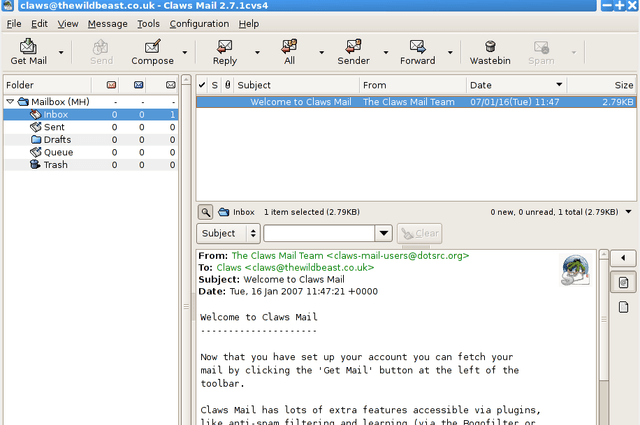The width and height of the screenshot is (640, 425).
Task: Open the File menu
Action: click(x=14, y=24)
